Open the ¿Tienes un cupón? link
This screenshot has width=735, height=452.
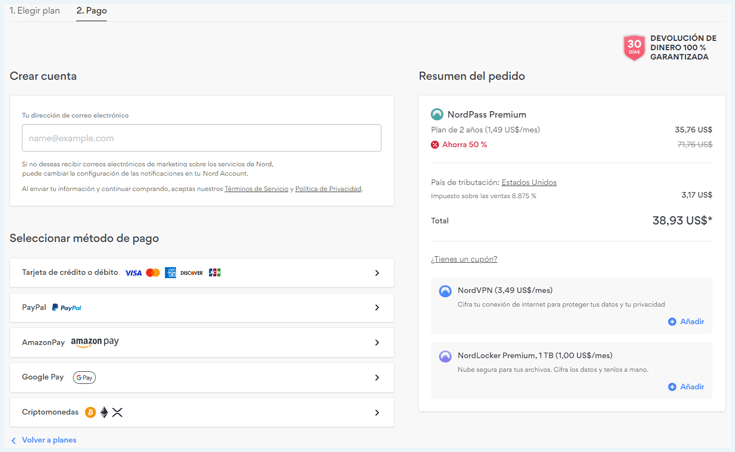point(464,259)
